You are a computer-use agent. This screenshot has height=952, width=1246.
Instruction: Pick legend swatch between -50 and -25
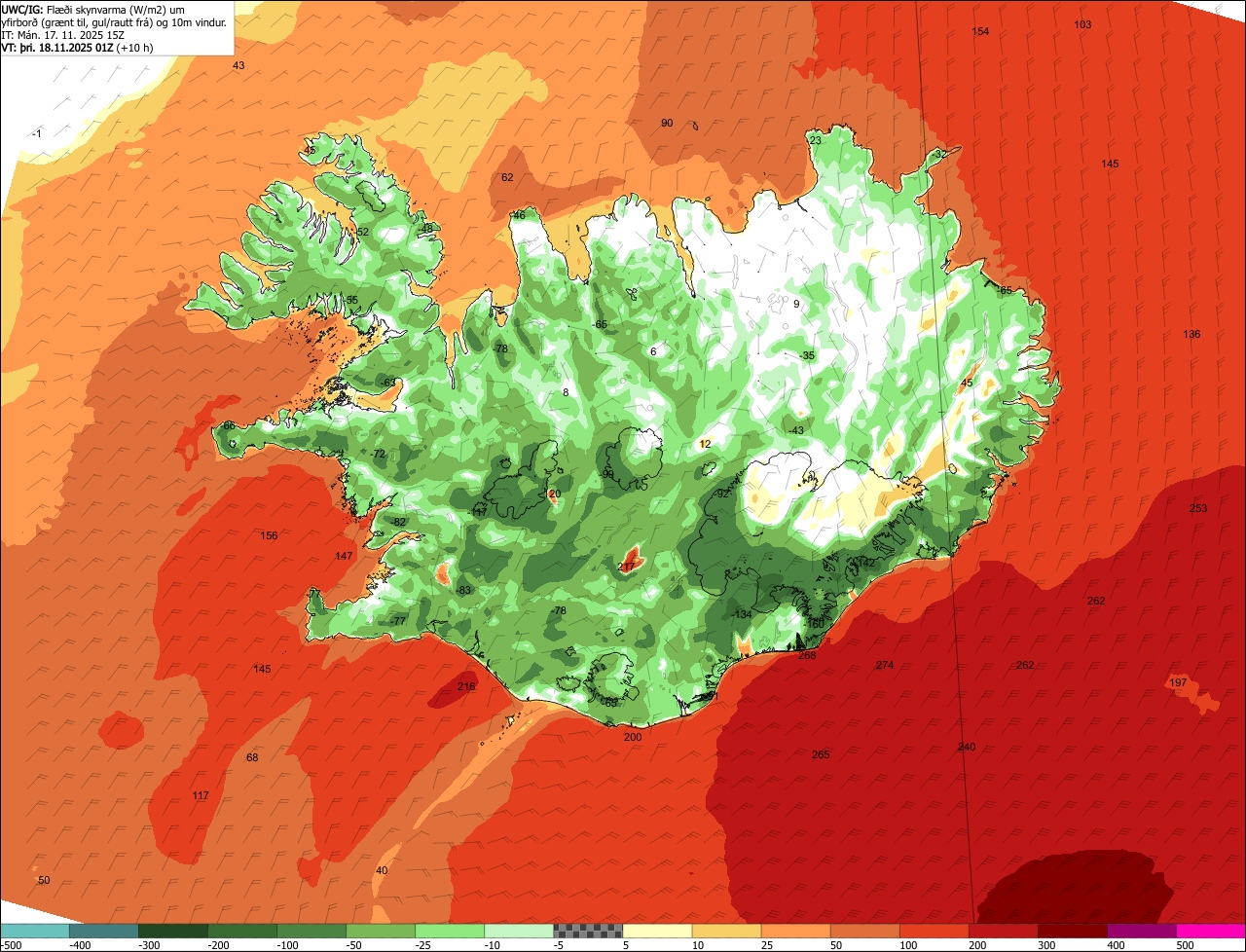pyautogui.click(x=381, y=930)
